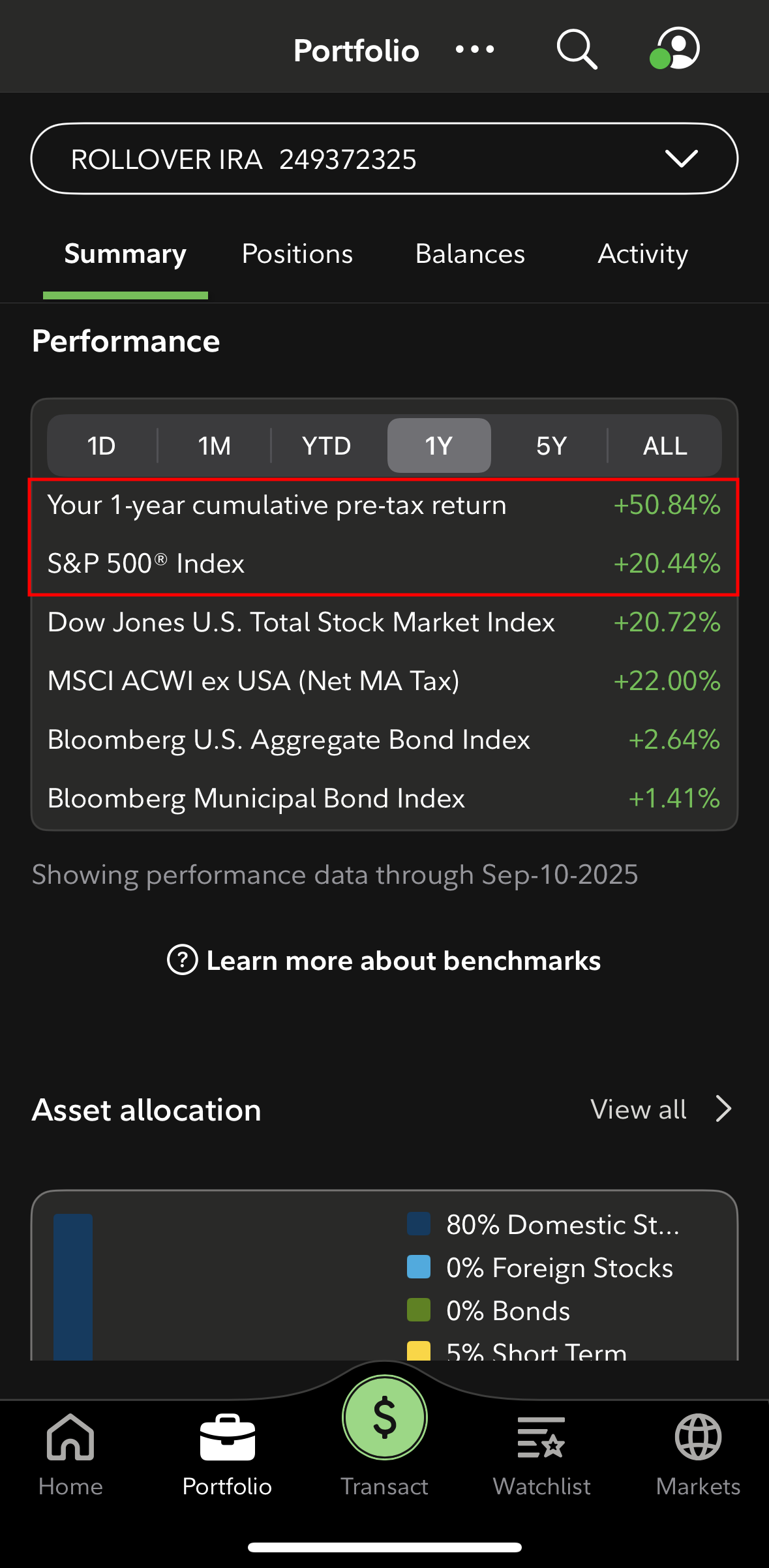This screenshot has width=769, height=1568.
Task: Select the 5Y performance period
Action: click(x=551, y=446)
